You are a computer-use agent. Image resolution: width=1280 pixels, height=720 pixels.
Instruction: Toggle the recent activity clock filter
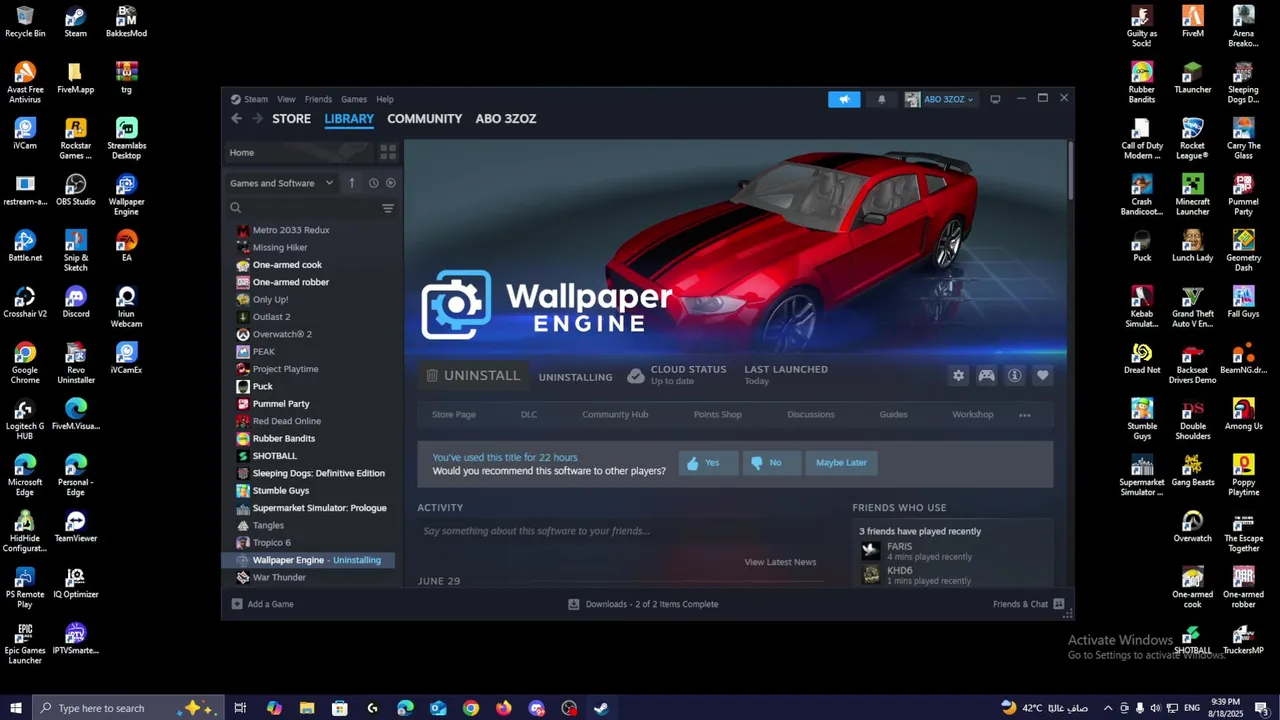click(373, 183)
